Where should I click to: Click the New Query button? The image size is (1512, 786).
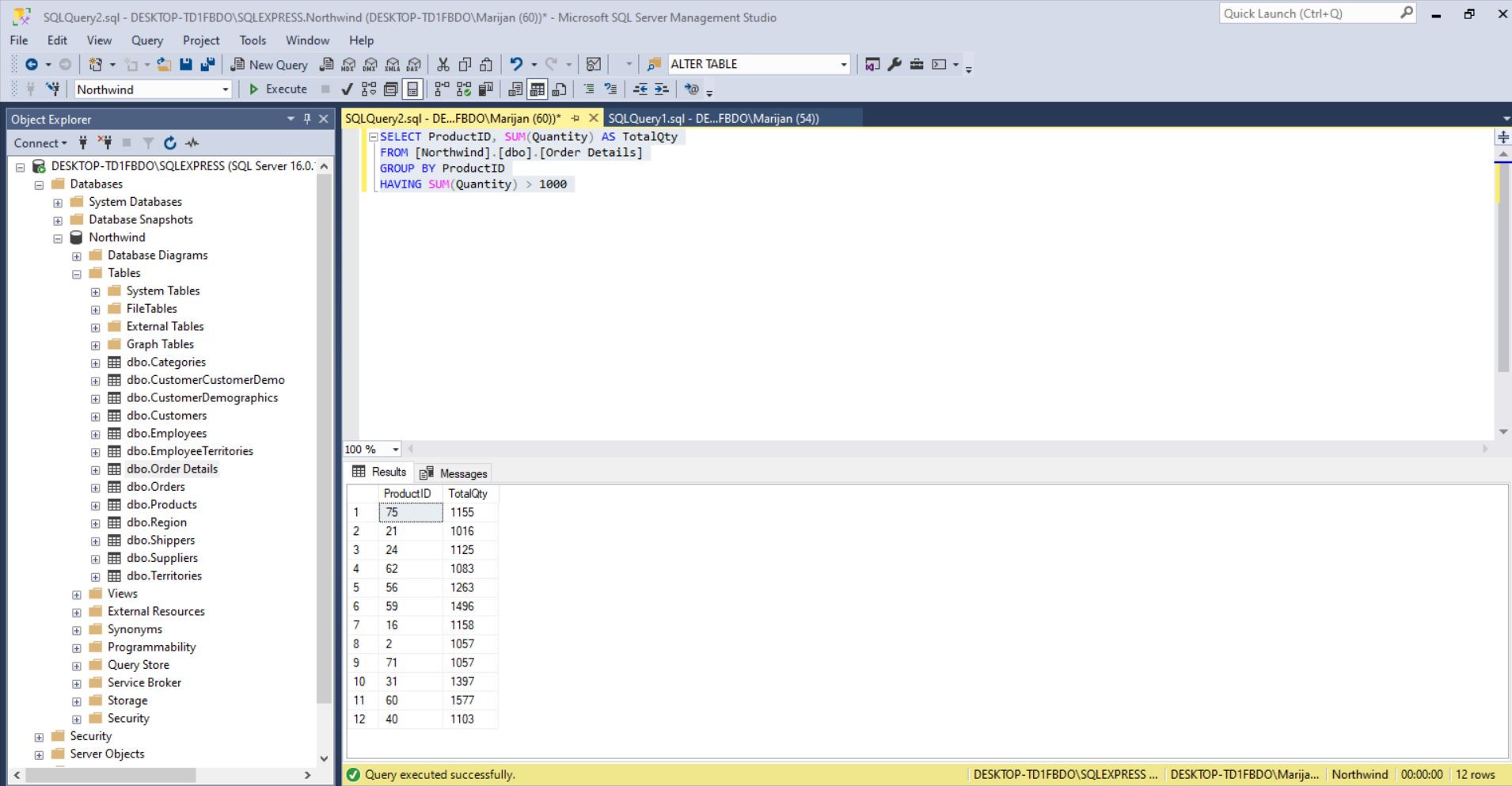269,64
